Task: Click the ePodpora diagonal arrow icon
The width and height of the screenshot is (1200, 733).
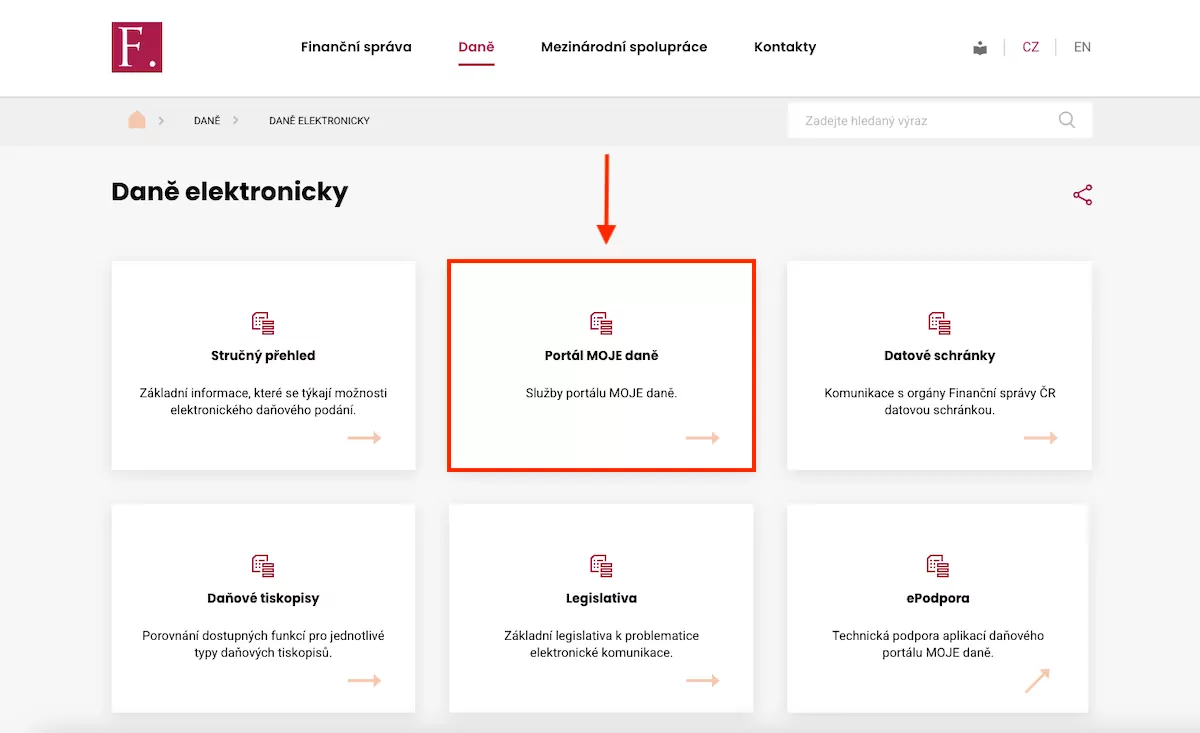Action: [x=1039, y=681]
